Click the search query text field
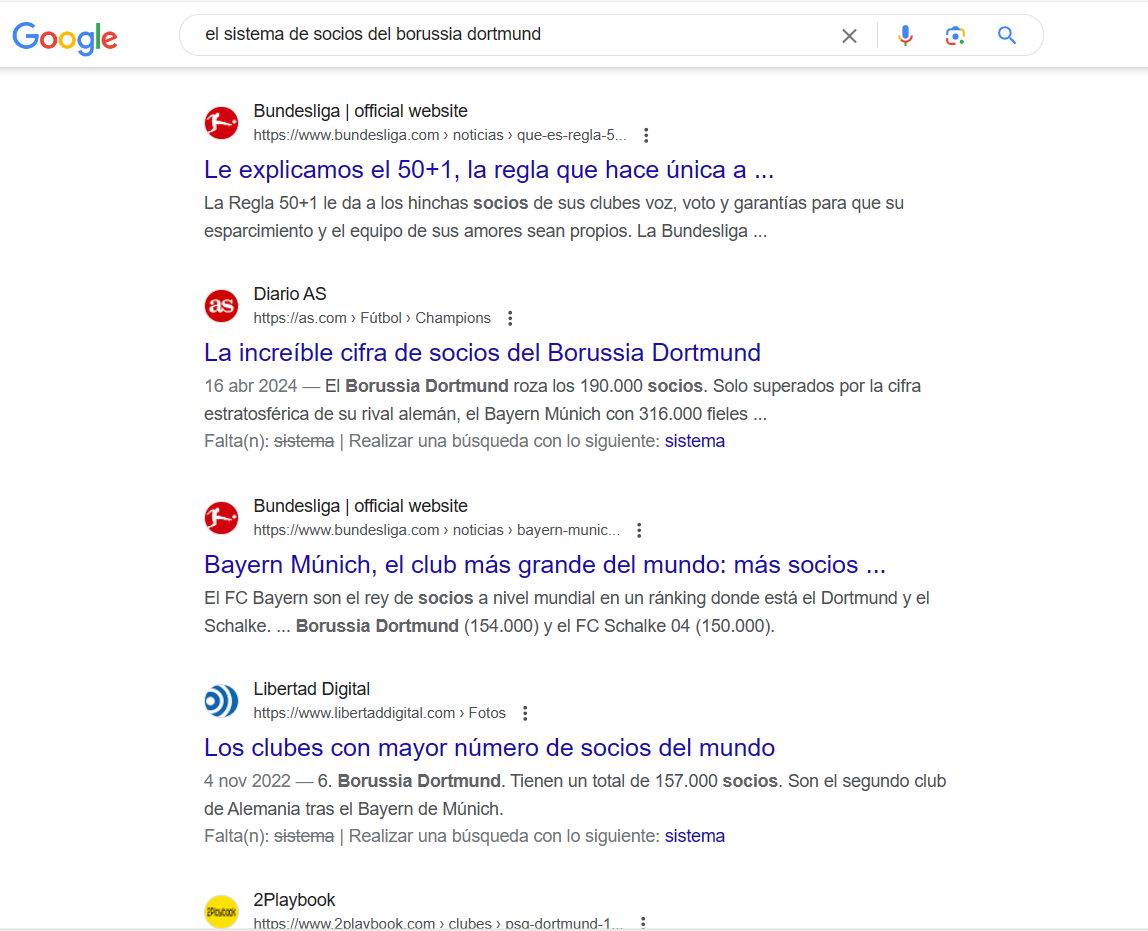Screen dimensions: 1148x931 click(x=512, y=34)
